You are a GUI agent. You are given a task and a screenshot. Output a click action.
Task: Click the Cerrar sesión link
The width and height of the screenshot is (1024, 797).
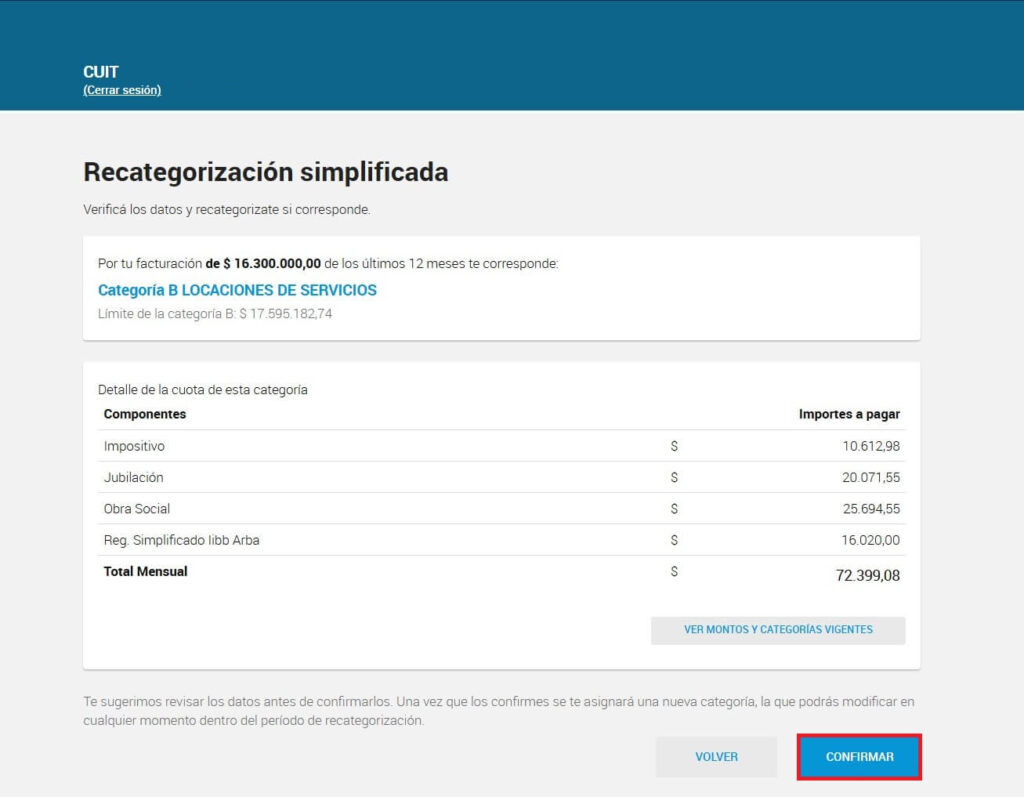tap(121, 90)
